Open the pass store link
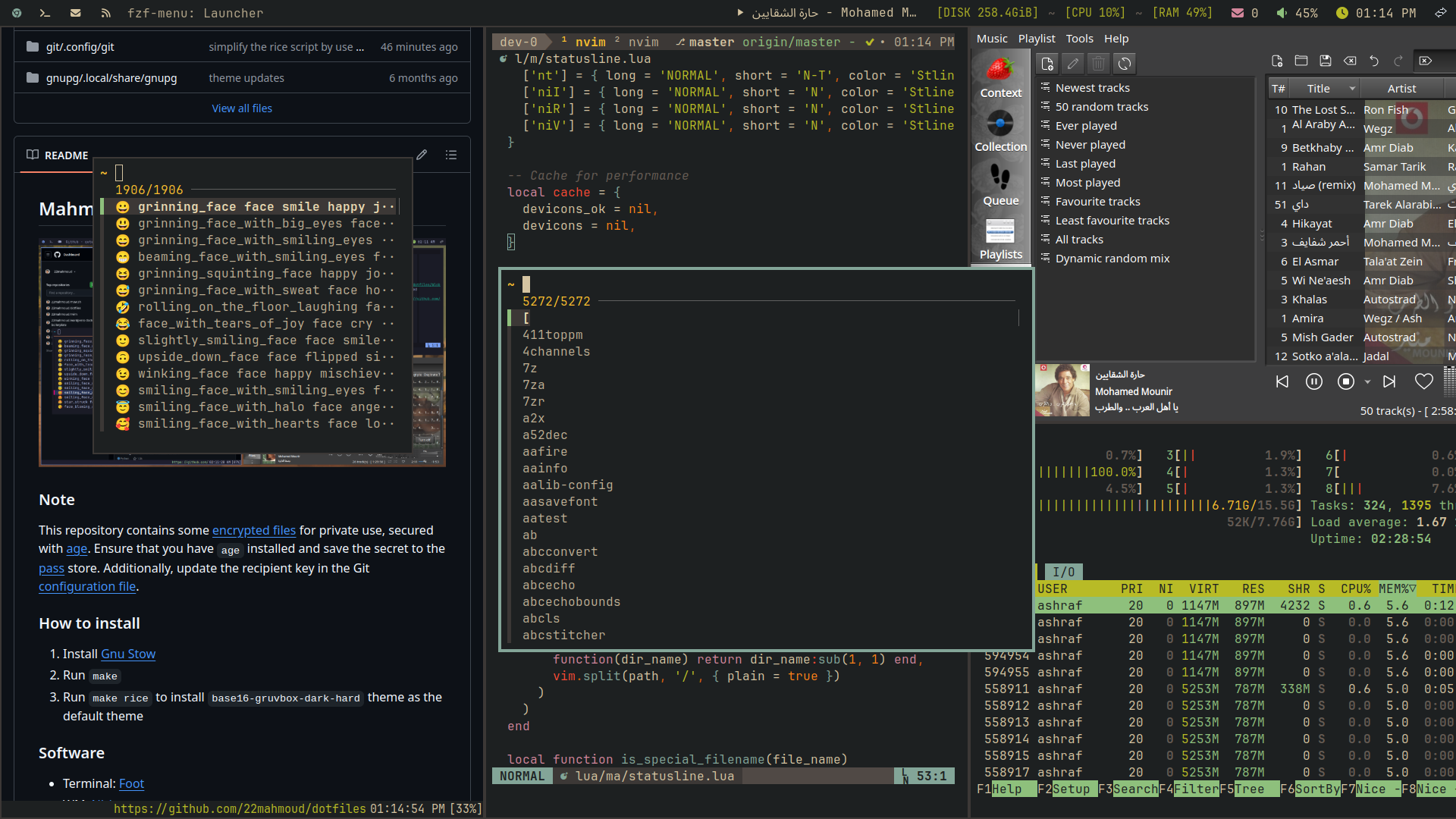The image size is (1456, 819). pos(52,568)
